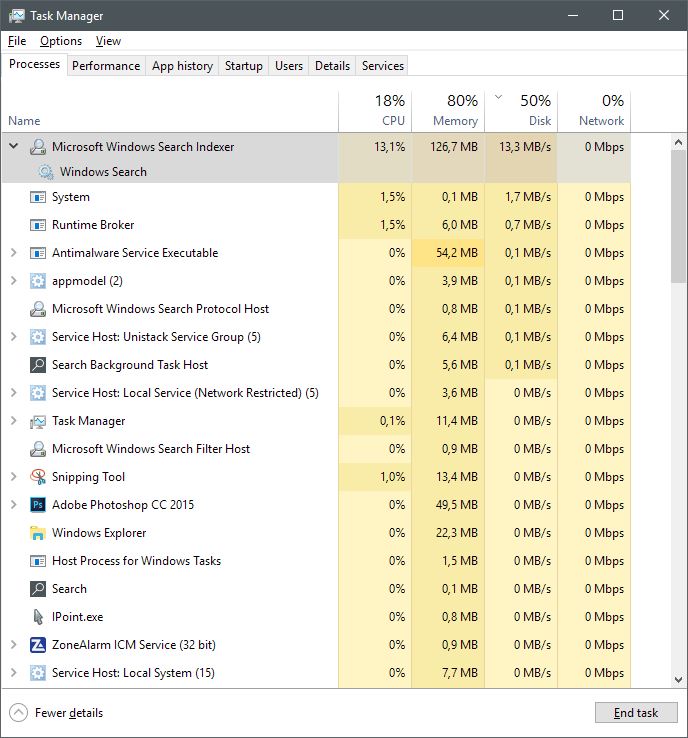This screenshot has width=688, height=738.
Task: Expand ZoneAlarm ICM Service (32 bit)
Action: 14,645
